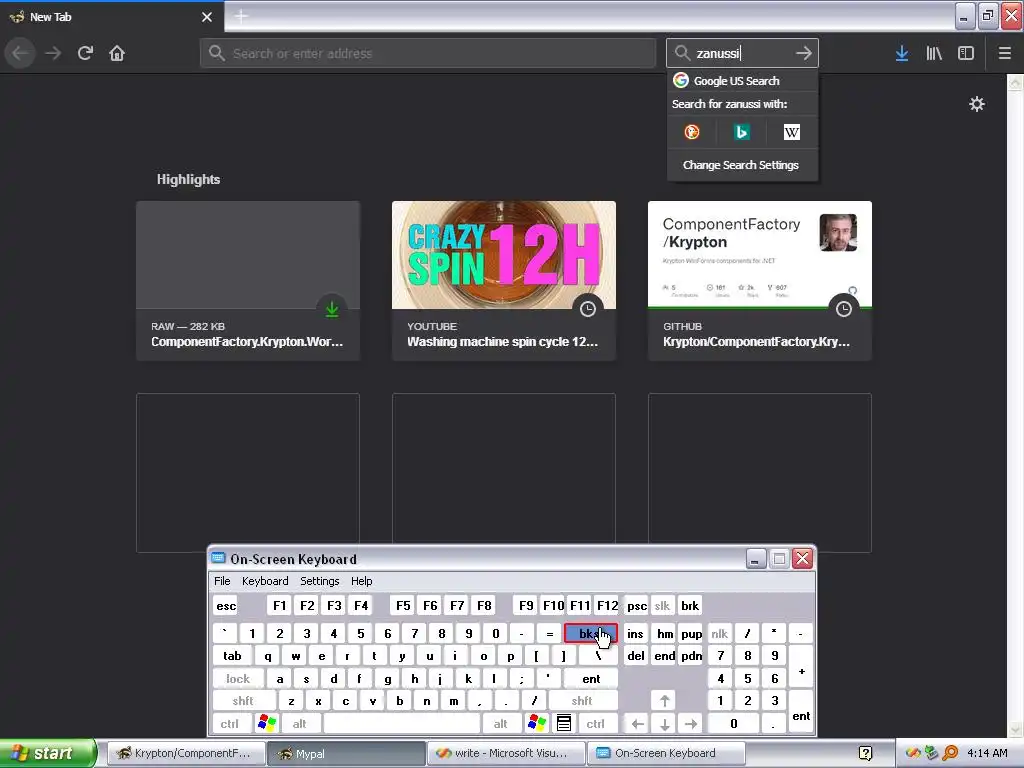Image resolution: width=1024 pixels, height=768 pixels.
Task: Click the system clock showing 4:14 AM
Action: tap(987, 753)
